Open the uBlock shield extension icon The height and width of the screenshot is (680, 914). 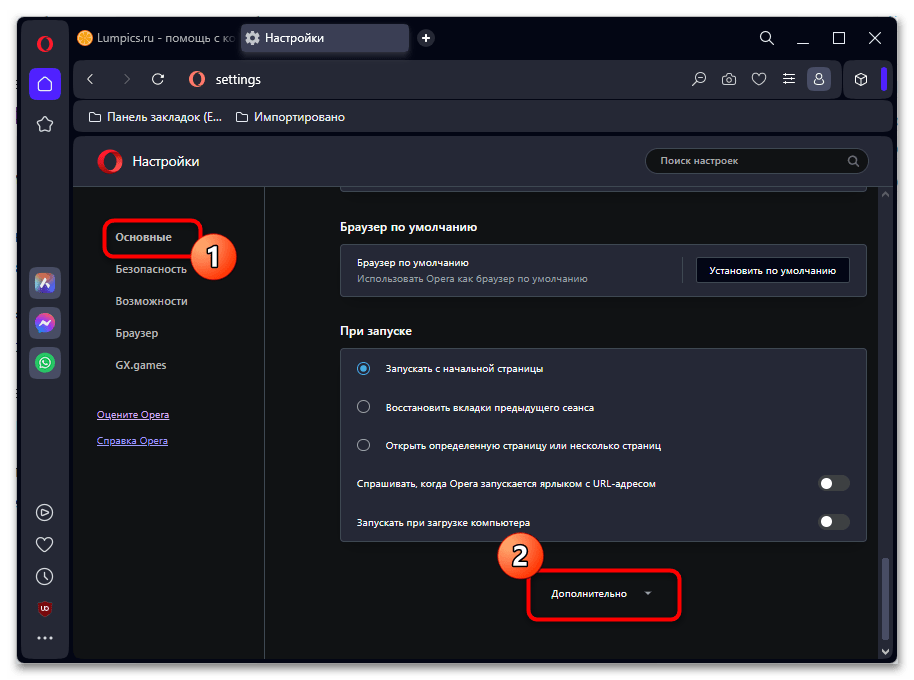tap(45, 608)
